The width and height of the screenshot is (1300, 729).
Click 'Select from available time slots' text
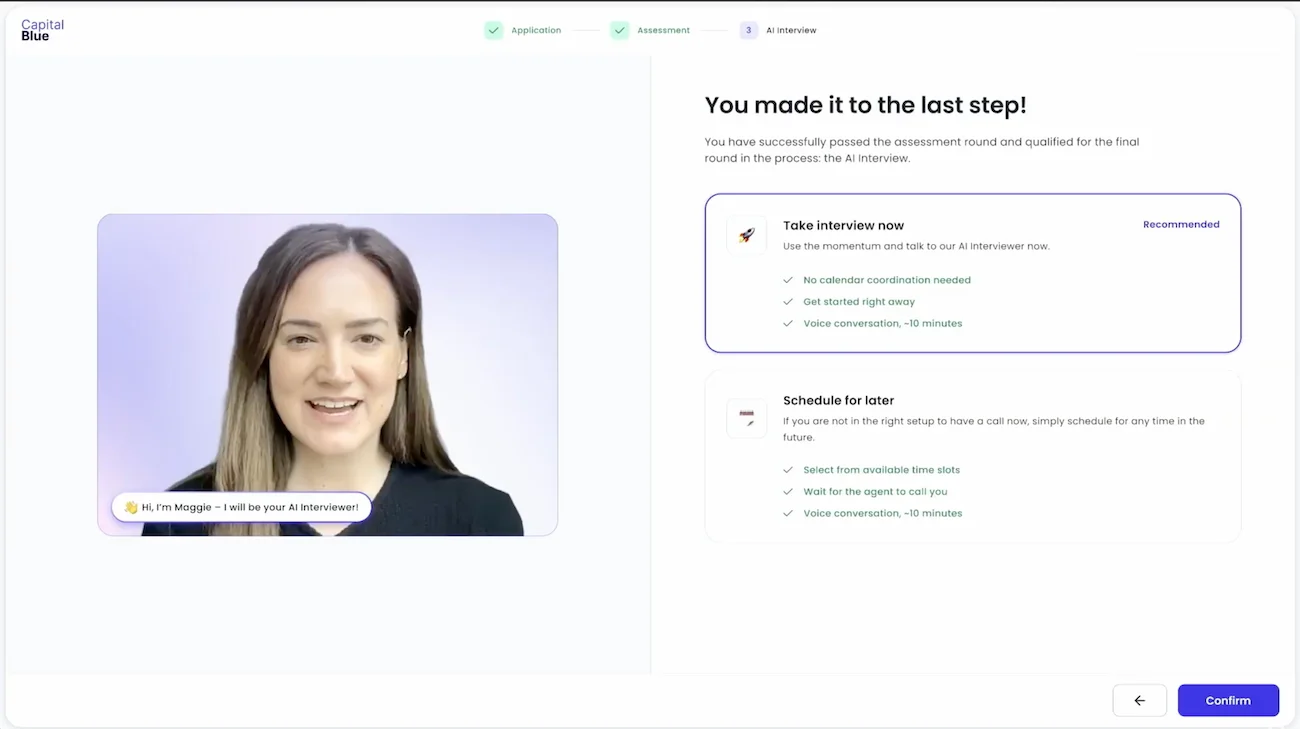click(881, 470)
